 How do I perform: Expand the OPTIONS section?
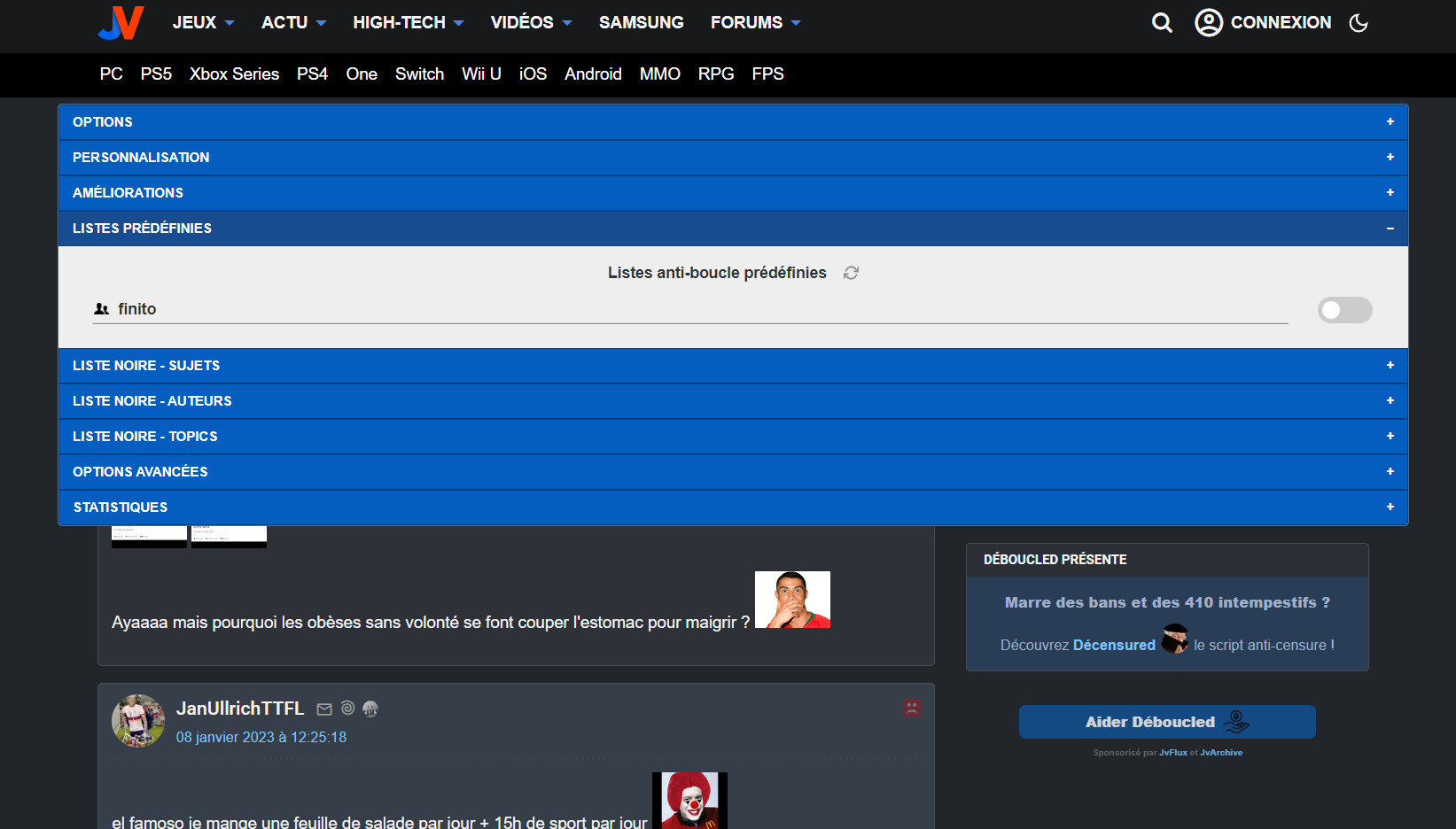733,122
